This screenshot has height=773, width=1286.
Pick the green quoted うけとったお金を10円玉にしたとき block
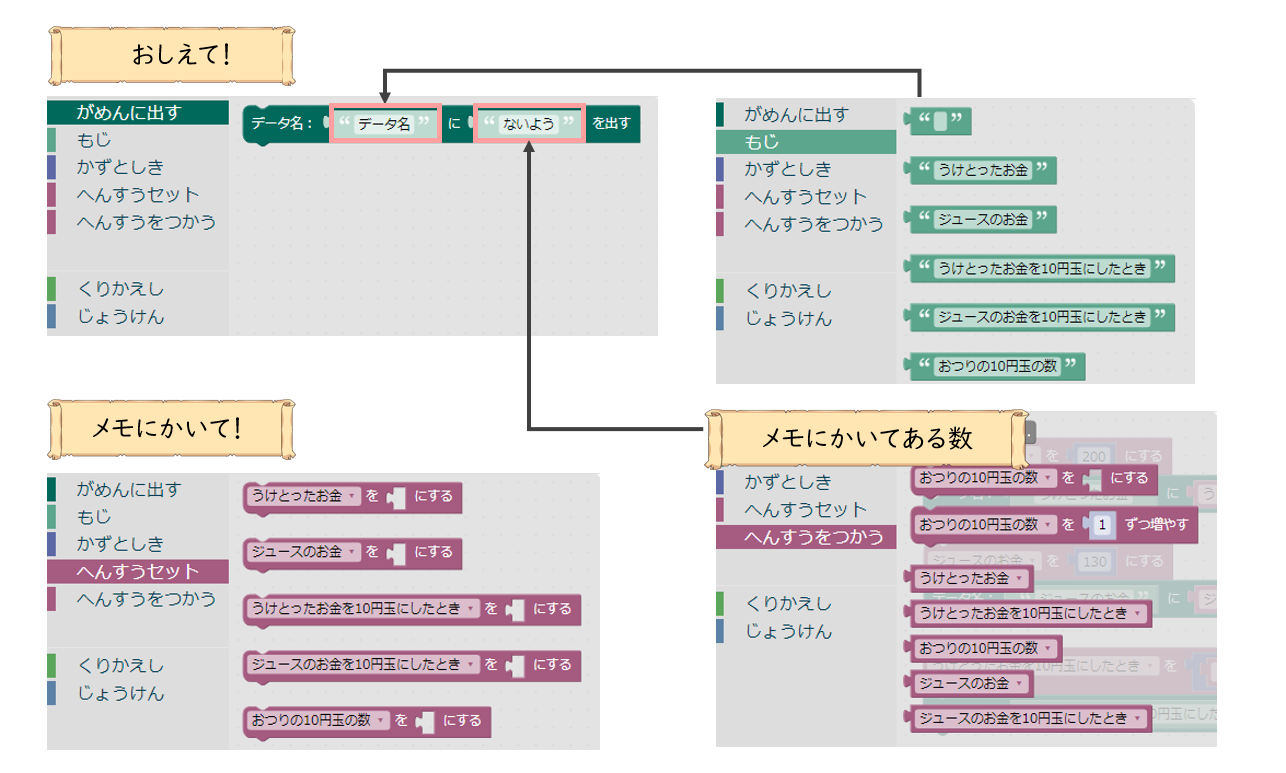[1040, 269]
